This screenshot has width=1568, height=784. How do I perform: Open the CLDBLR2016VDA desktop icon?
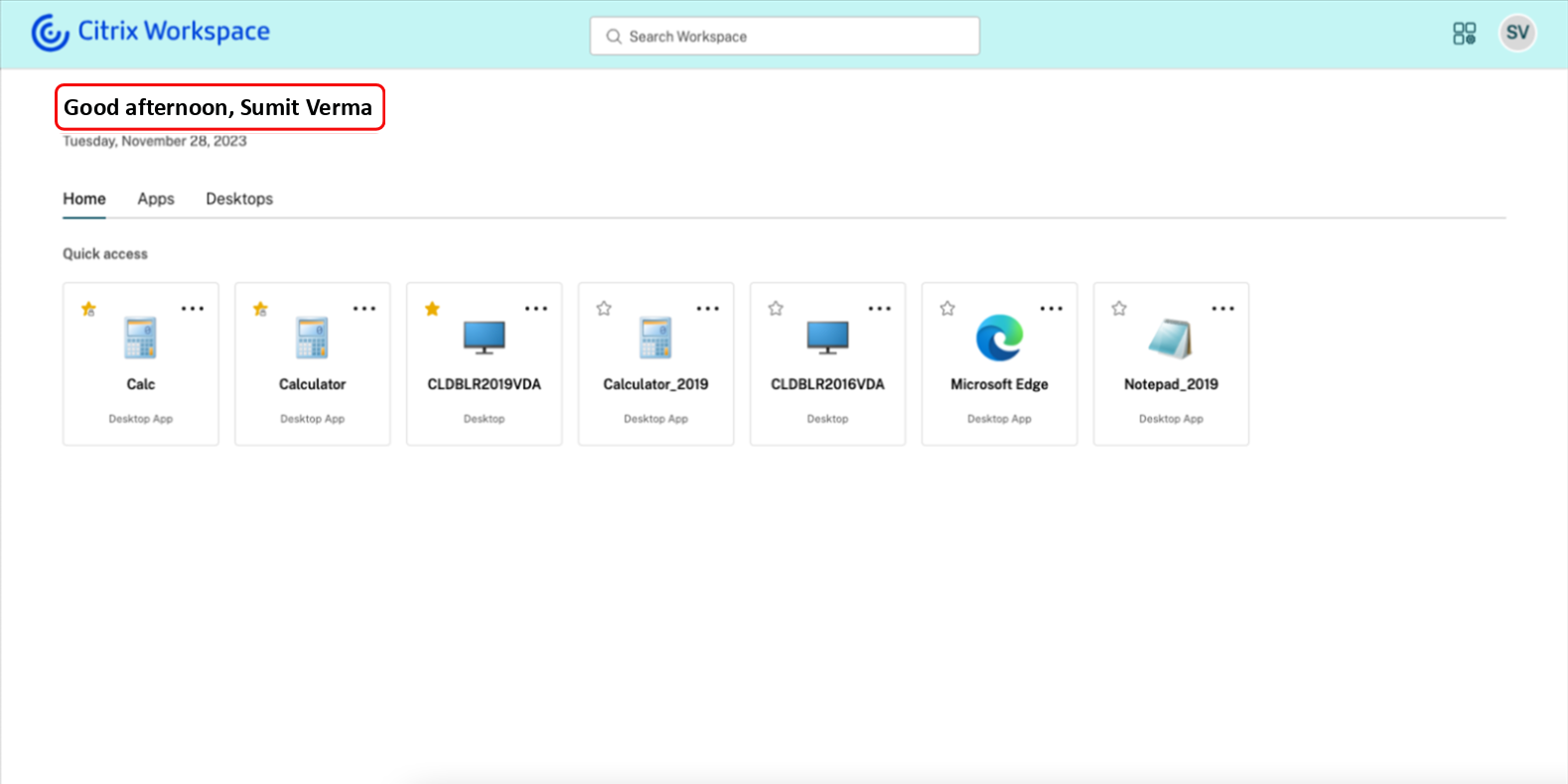828,337
